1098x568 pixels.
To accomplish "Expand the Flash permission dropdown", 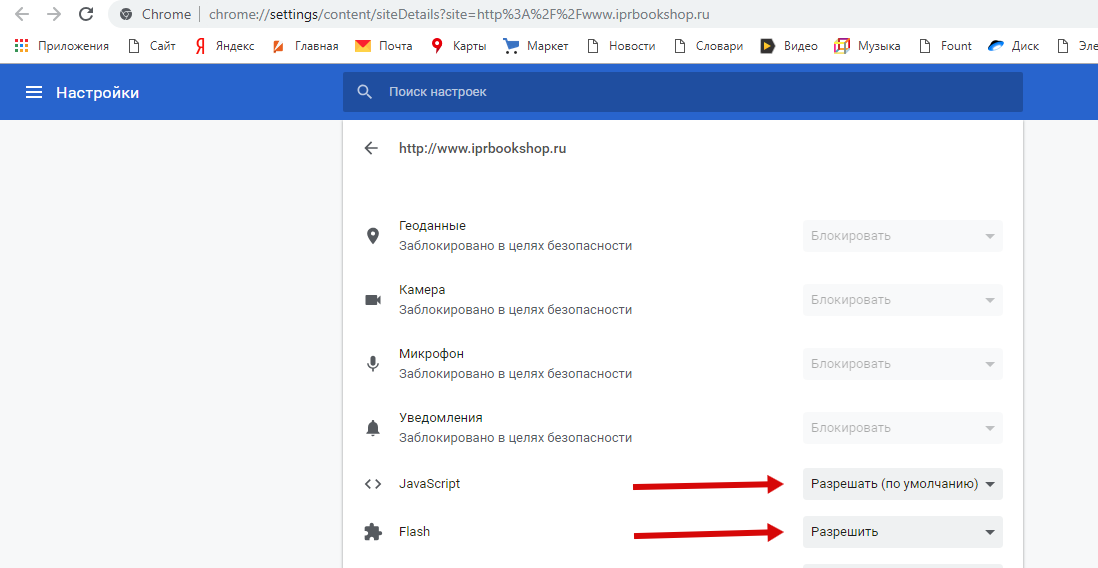I will (902, 532).
